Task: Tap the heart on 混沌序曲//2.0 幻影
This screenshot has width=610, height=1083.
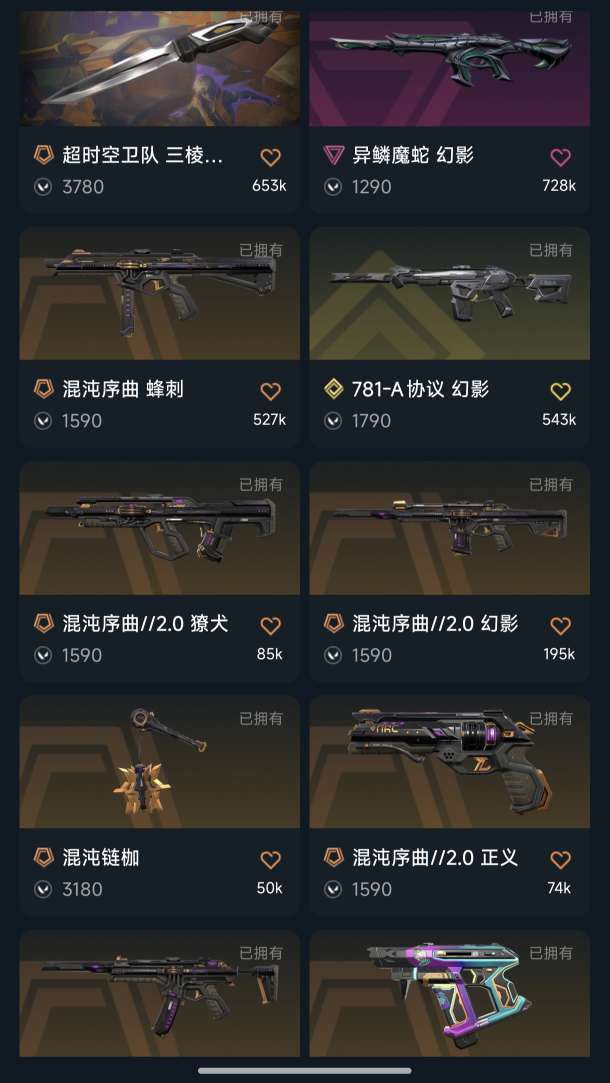Action: 560,626
